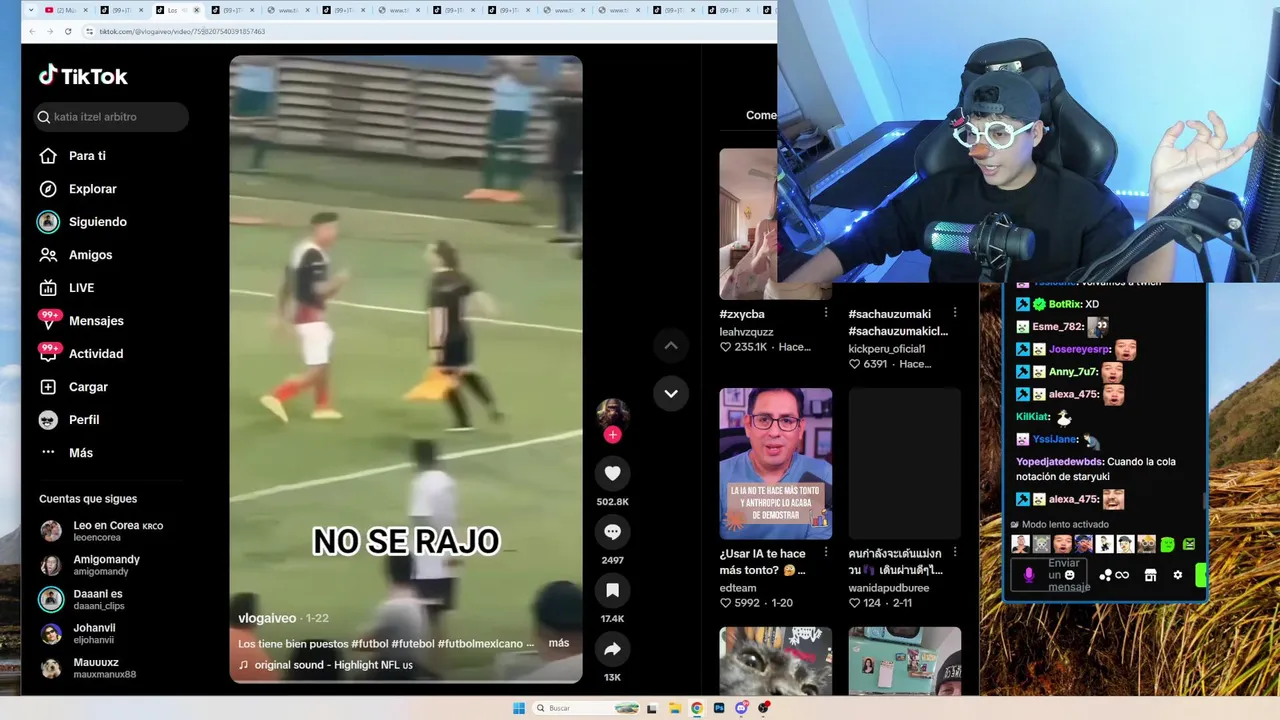Click the green send button in chat
This screenshot has width=1280, height=720.
tap(1201, 575)
